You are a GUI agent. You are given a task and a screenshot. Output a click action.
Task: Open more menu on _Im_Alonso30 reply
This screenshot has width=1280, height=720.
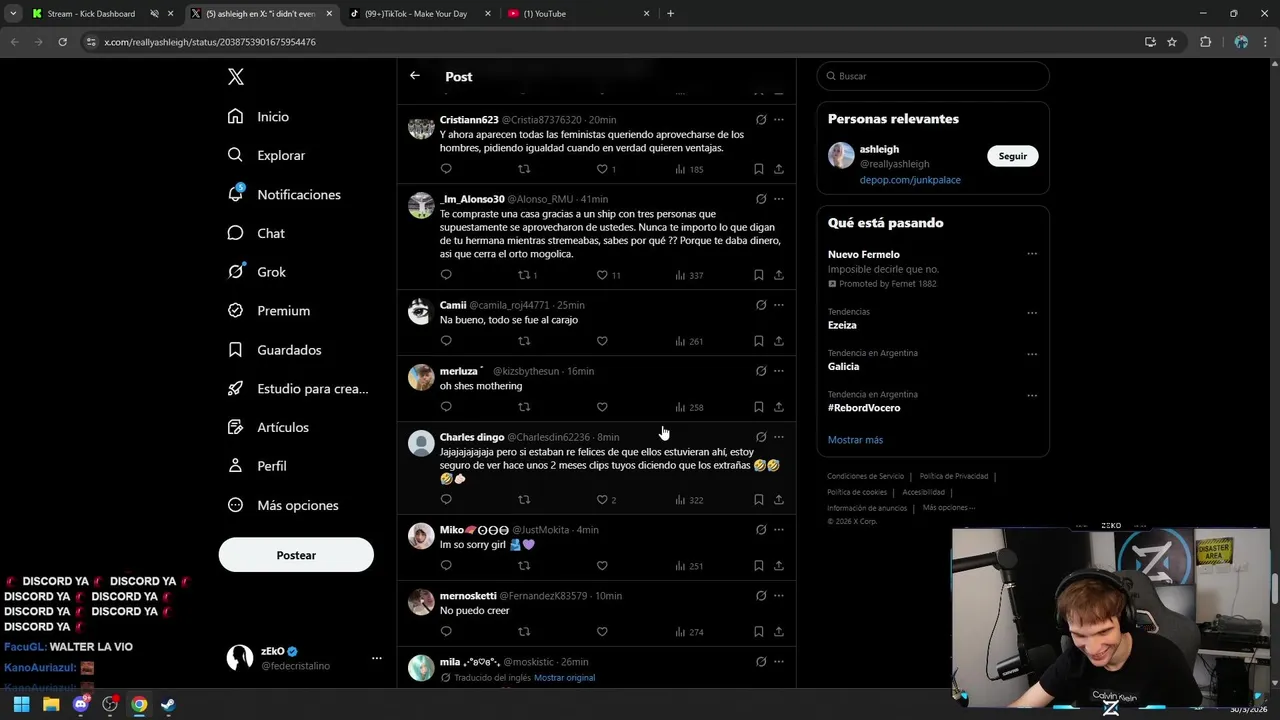(779, 199)
